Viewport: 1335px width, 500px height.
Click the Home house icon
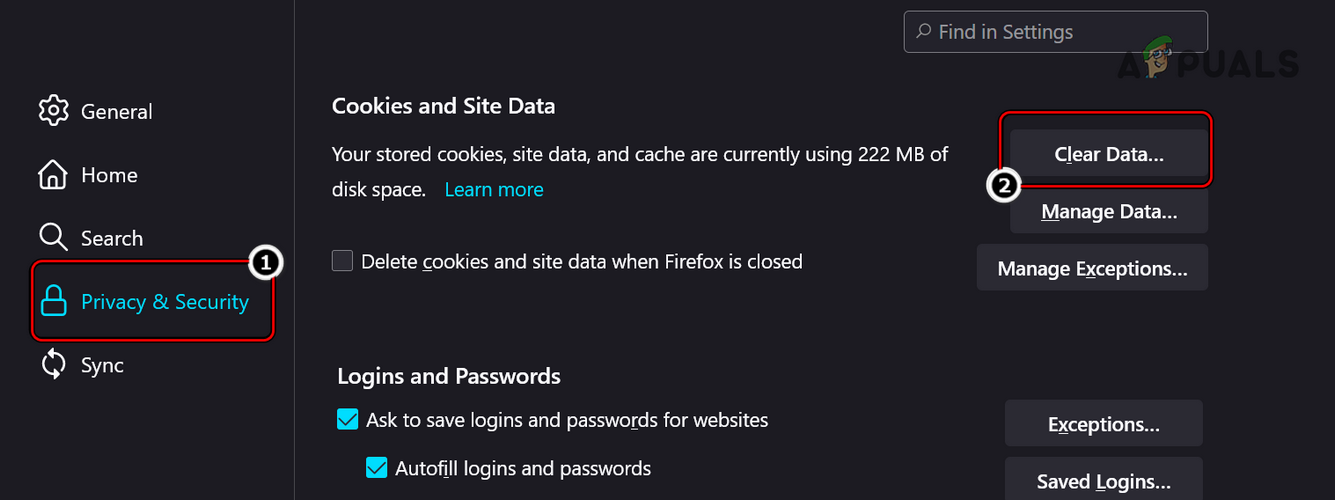[x=53, y=175]
